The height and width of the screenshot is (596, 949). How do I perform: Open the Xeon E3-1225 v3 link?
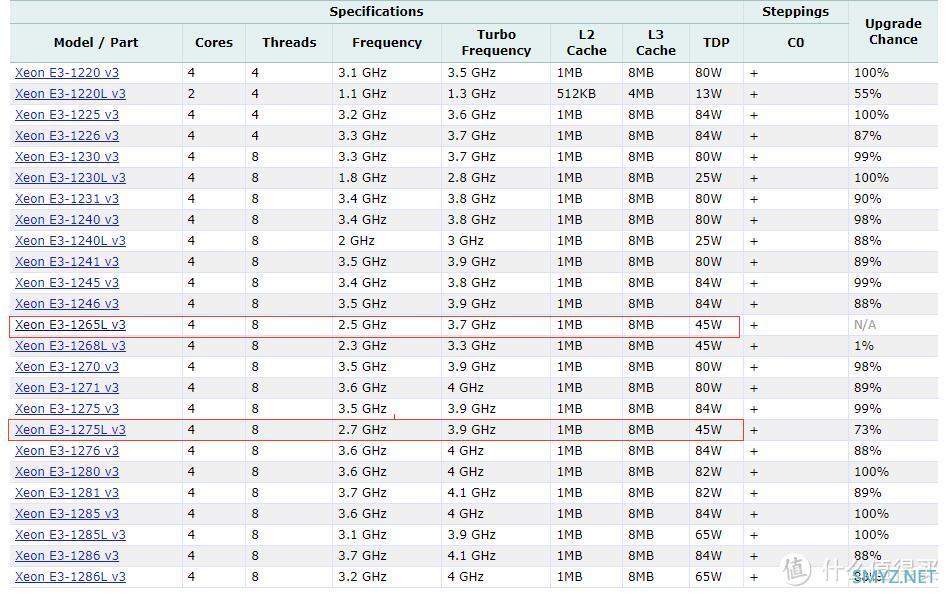point(67,114)
